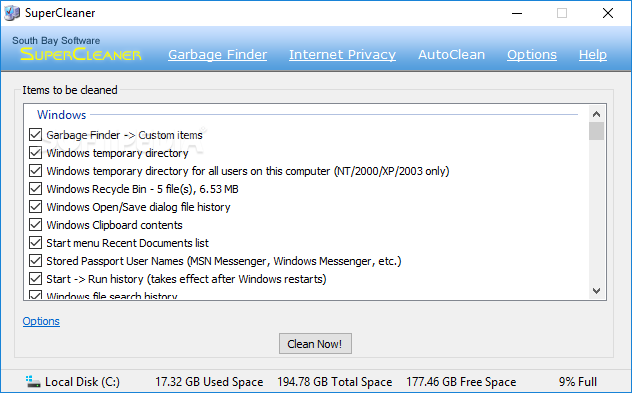Click the SuperCleaner app icon in title bar
This screenshot has height=393, width=632.
pos(12,13)
